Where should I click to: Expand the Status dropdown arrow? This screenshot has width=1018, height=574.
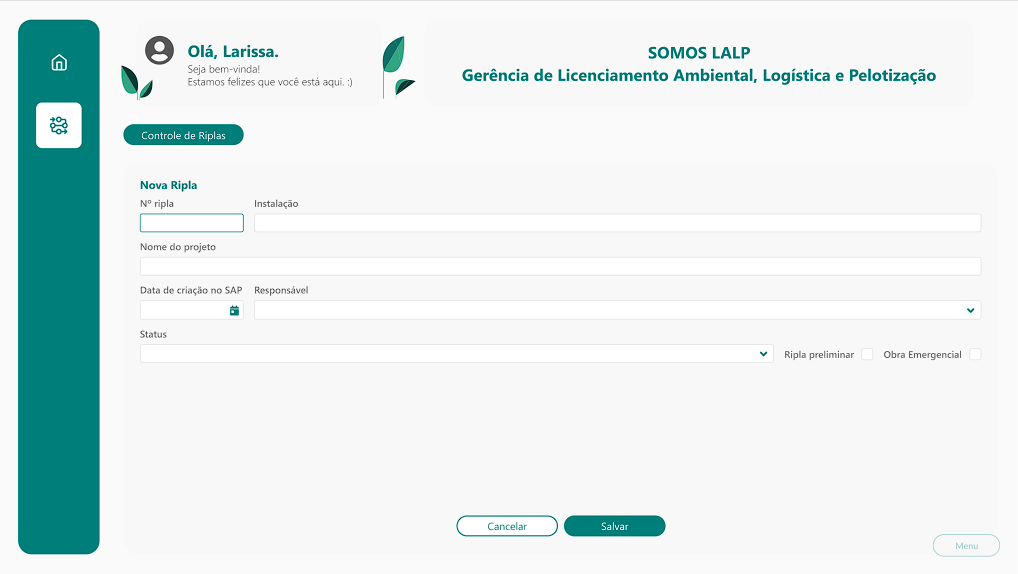click(764, 354)
